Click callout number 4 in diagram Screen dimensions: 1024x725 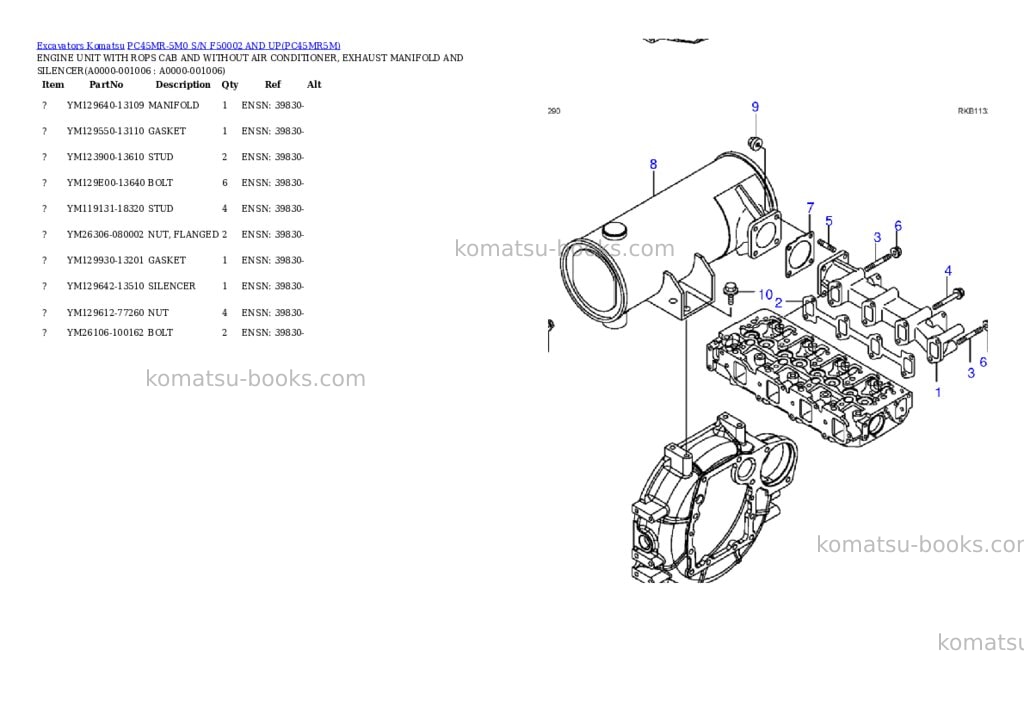[x=948, y=271]
